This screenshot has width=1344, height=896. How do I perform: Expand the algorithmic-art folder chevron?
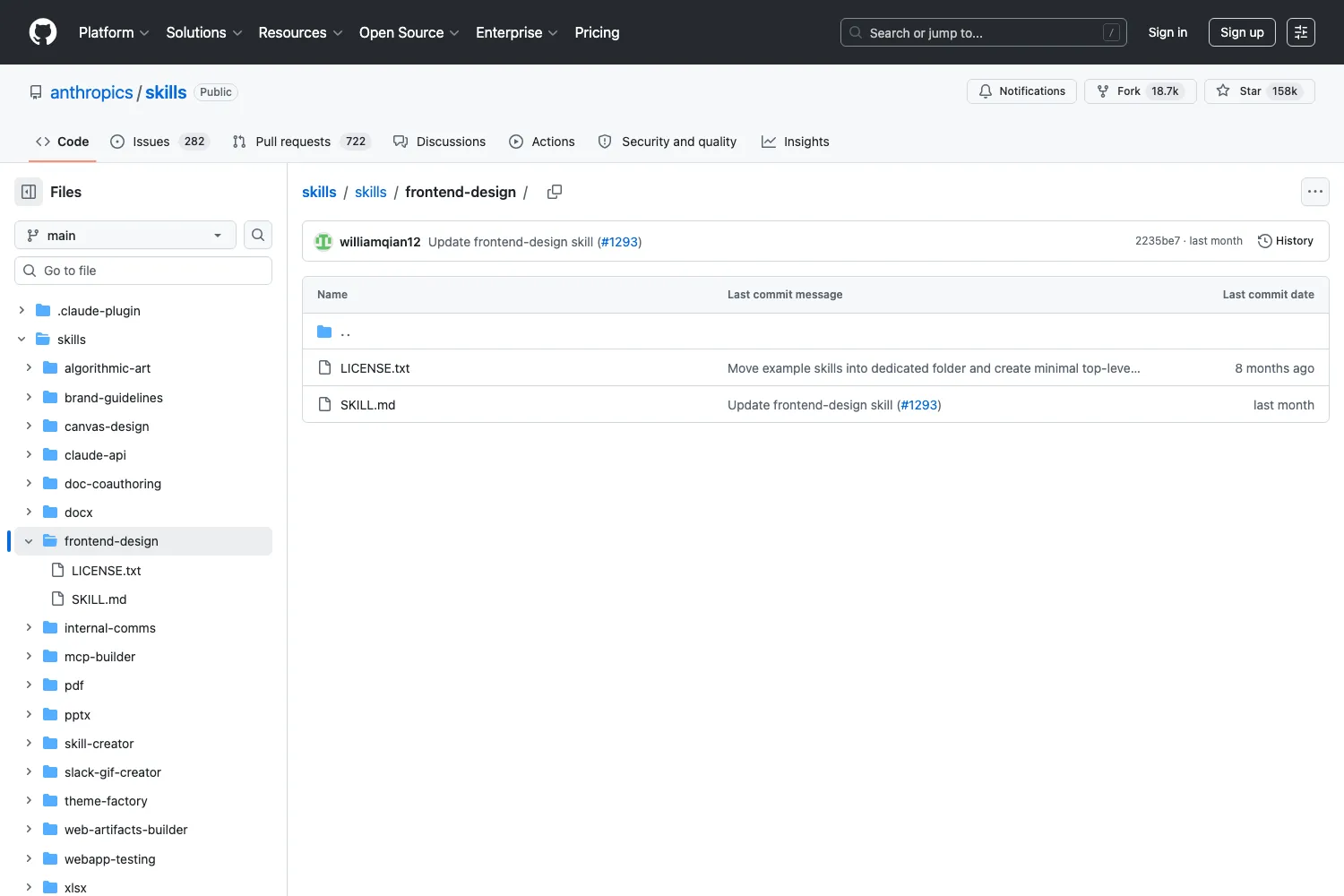point(29,368)
